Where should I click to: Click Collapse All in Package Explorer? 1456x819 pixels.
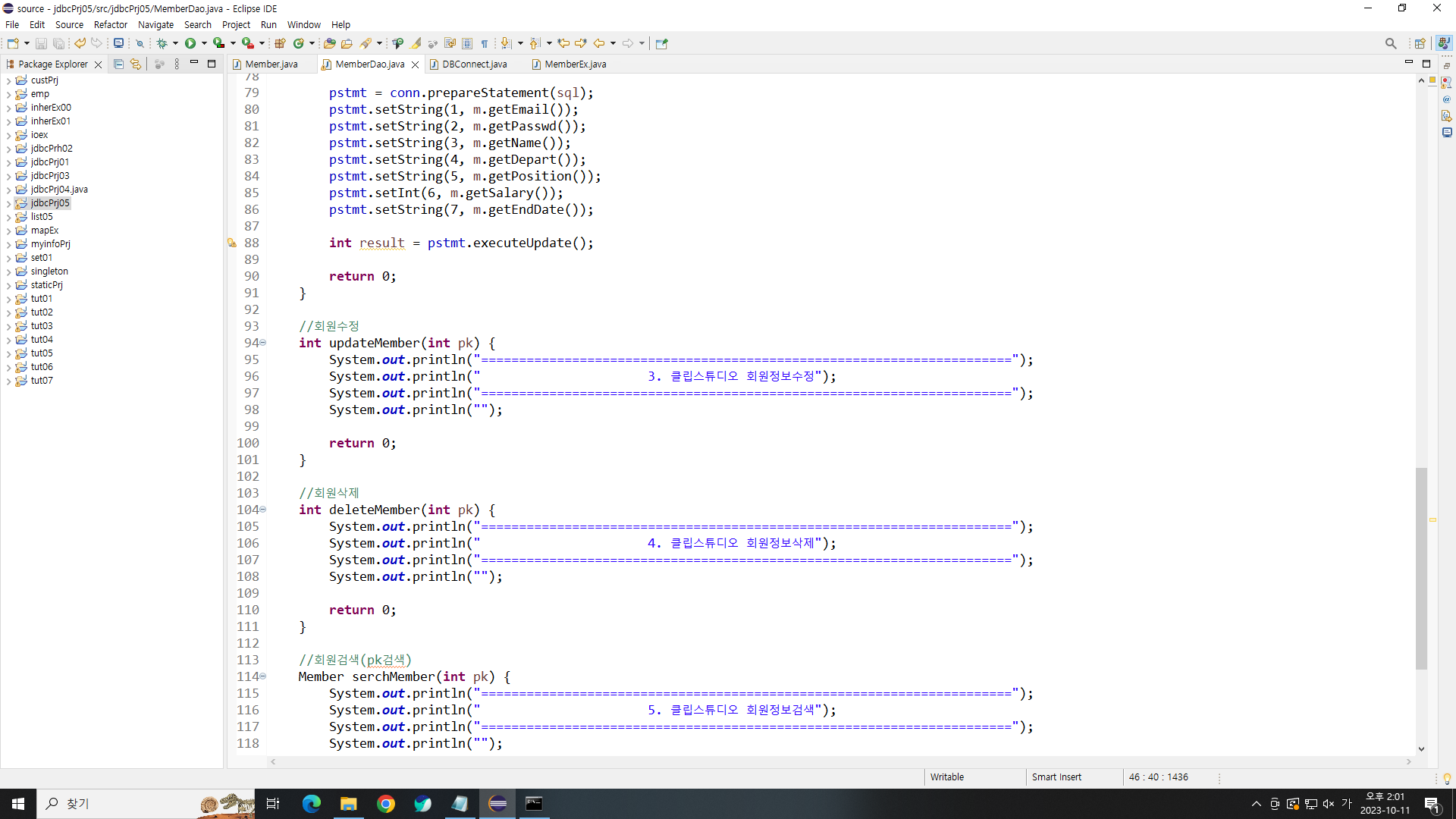point(118,64)
